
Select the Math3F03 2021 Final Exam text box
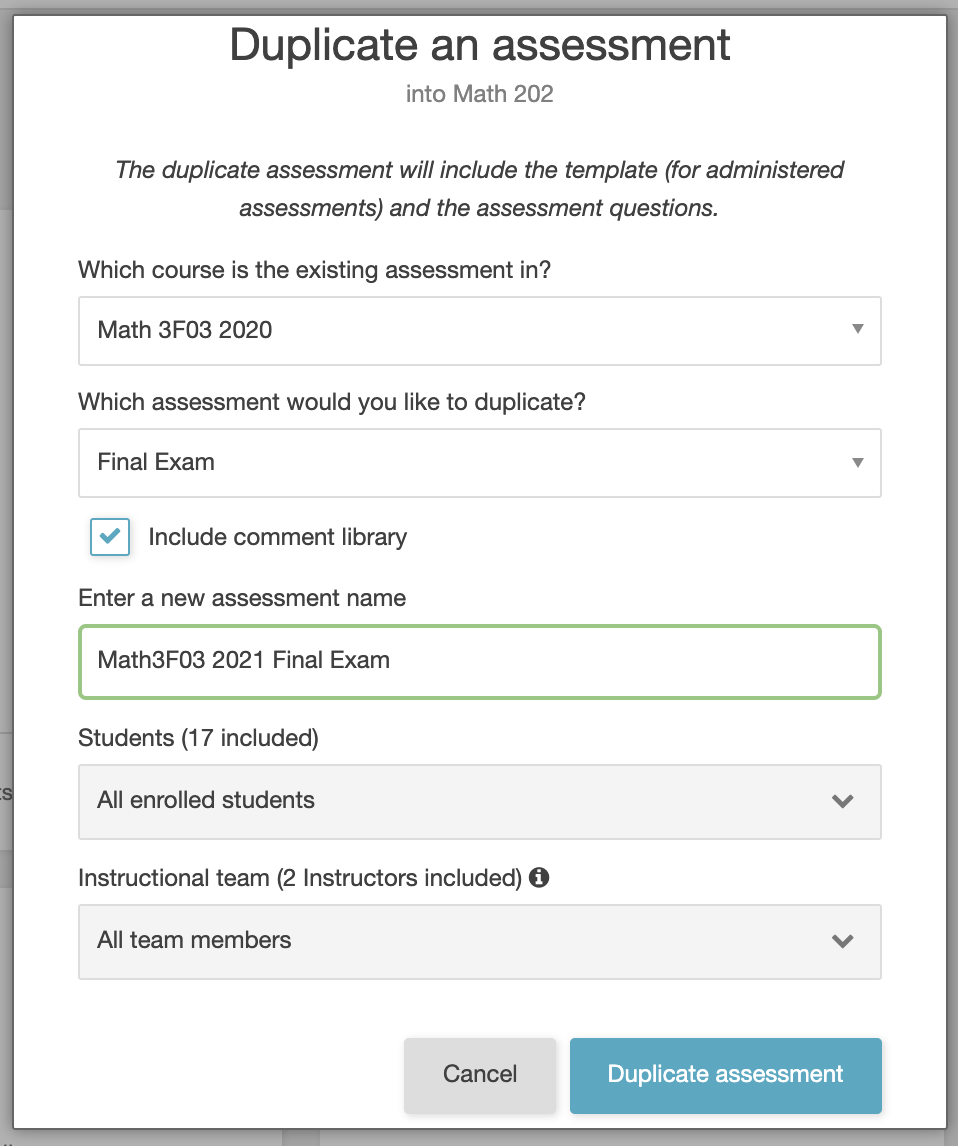(x=479, y=661)
